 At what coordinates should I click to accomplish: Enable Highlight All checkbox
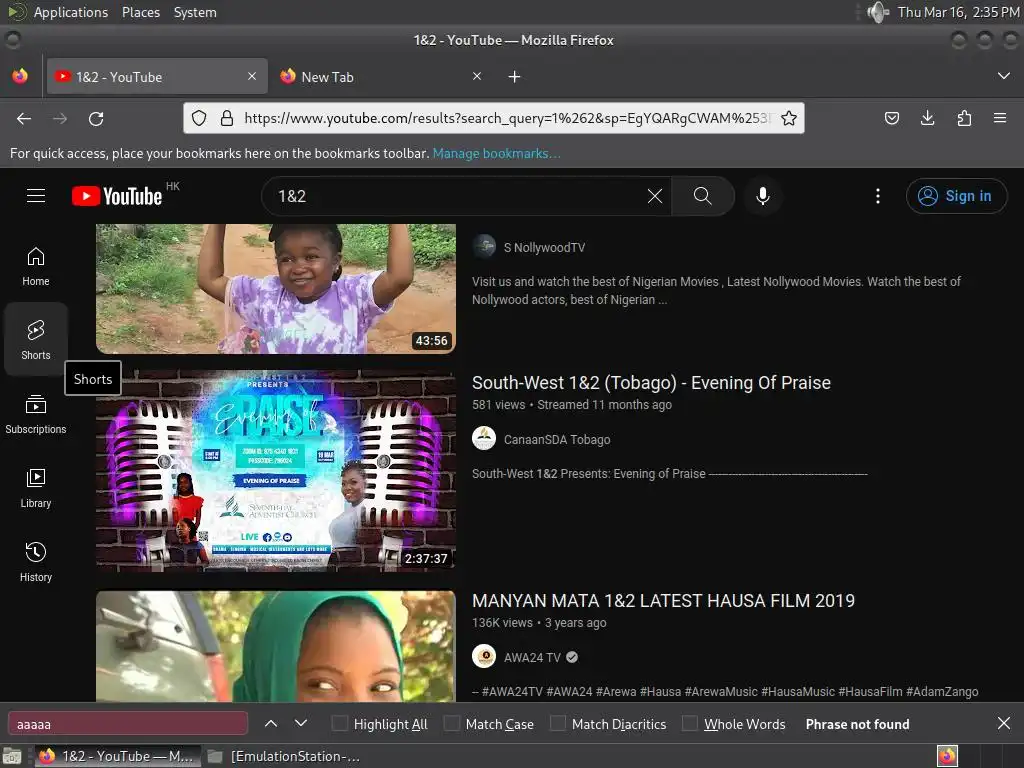[340, 724]
